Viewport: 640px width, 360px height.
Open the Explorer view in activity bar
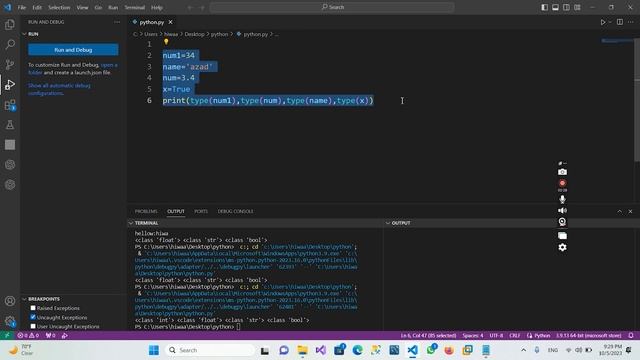point(10,24)
